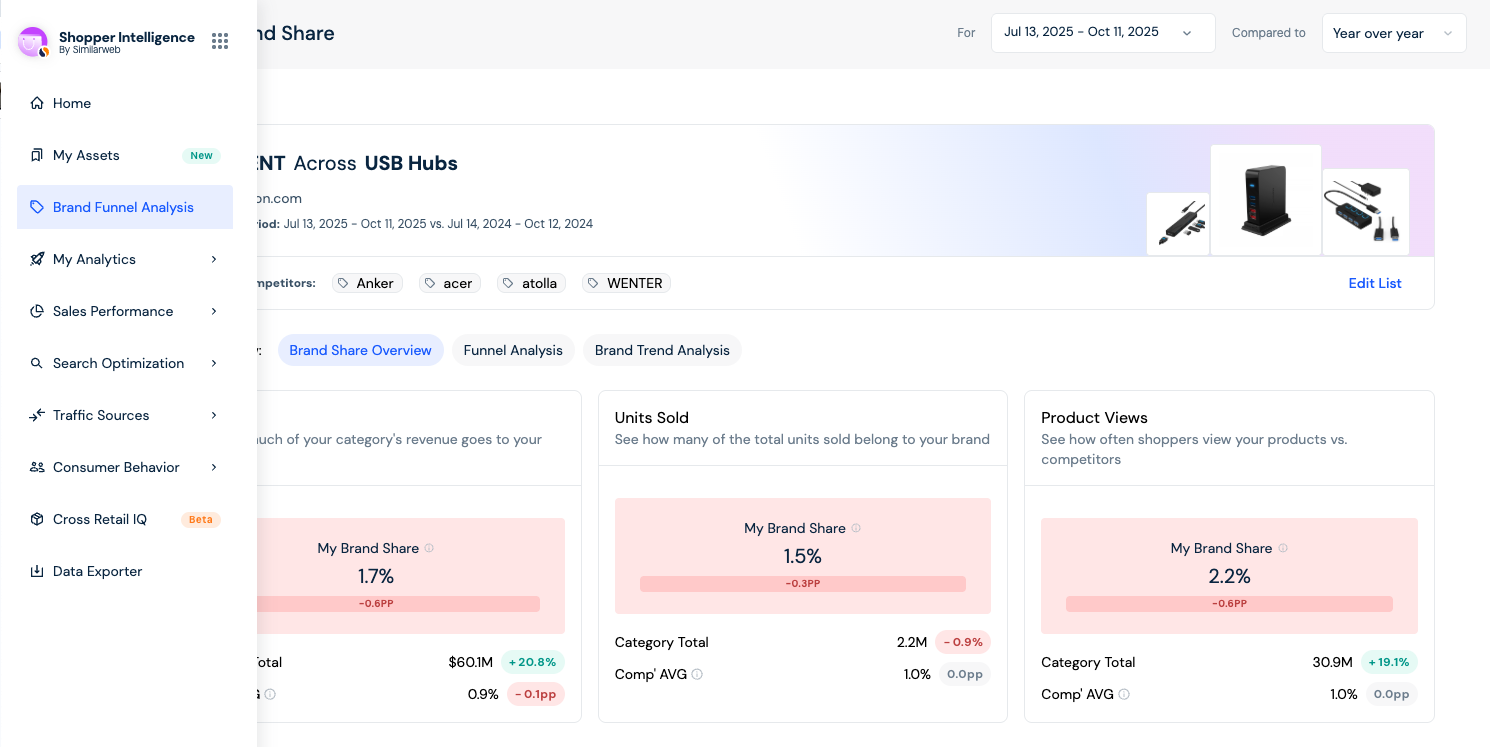Open Cross Retail IQ menu item

(x=125, y=519)
